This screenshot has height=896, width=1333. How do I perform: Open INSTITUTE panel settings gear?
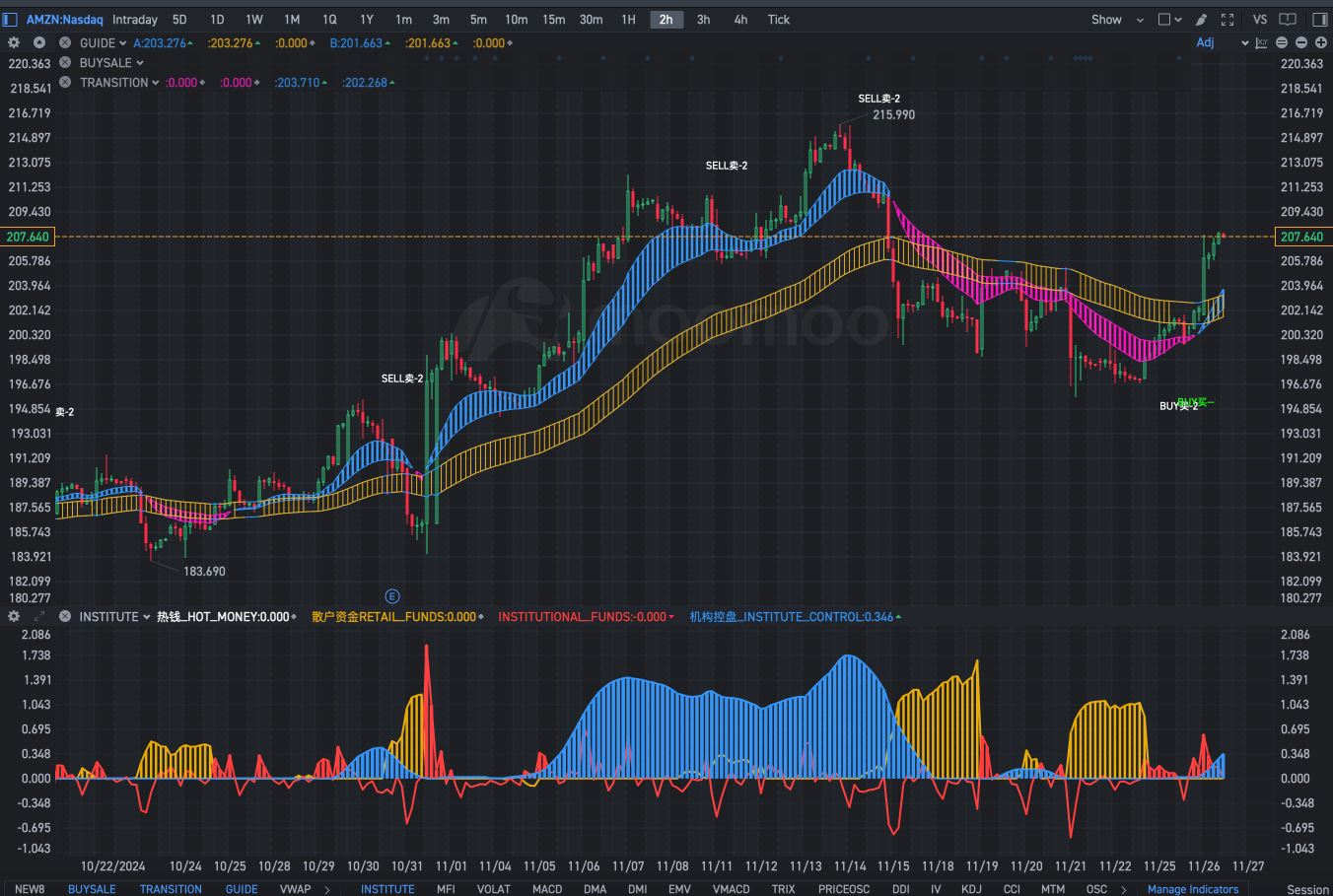click(14, 616)
